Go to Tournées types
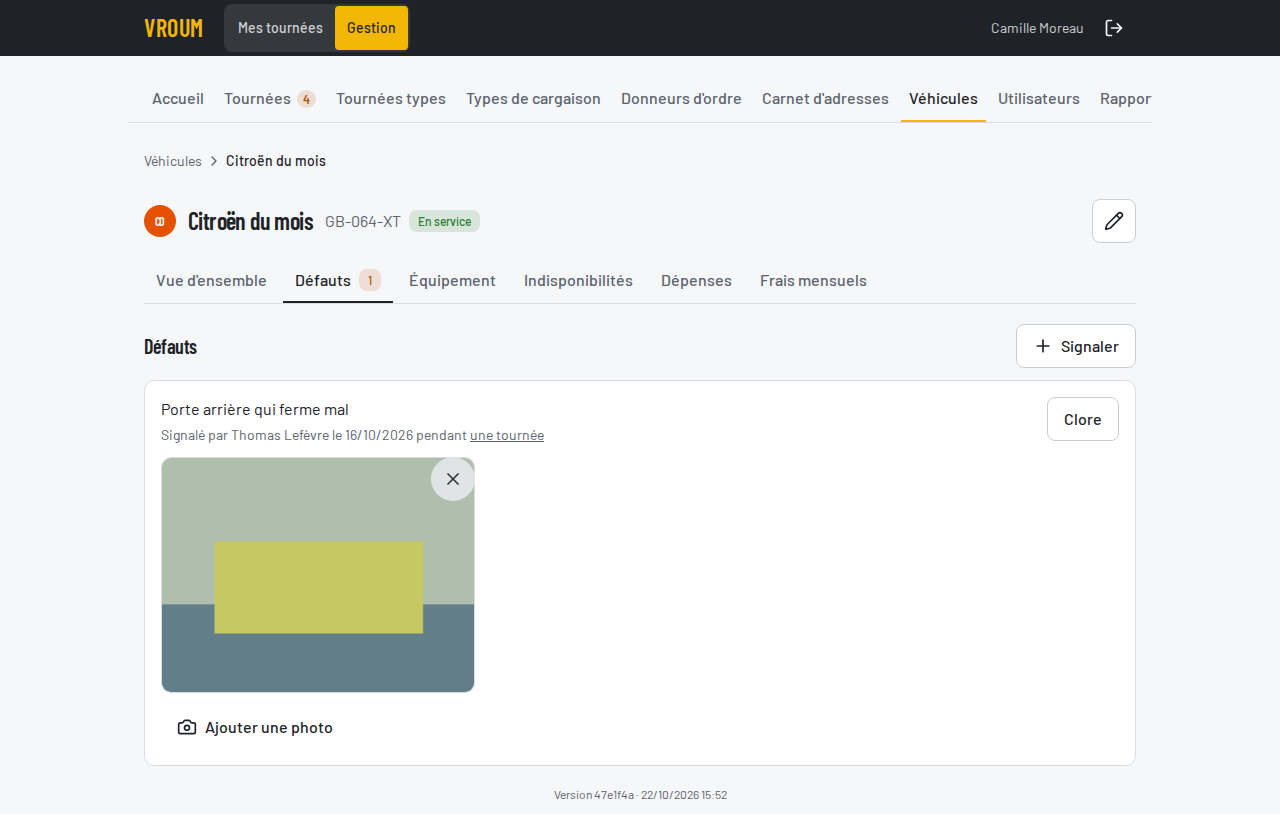This screenshot has height=814, width=1280. click(x=391, y=98)
